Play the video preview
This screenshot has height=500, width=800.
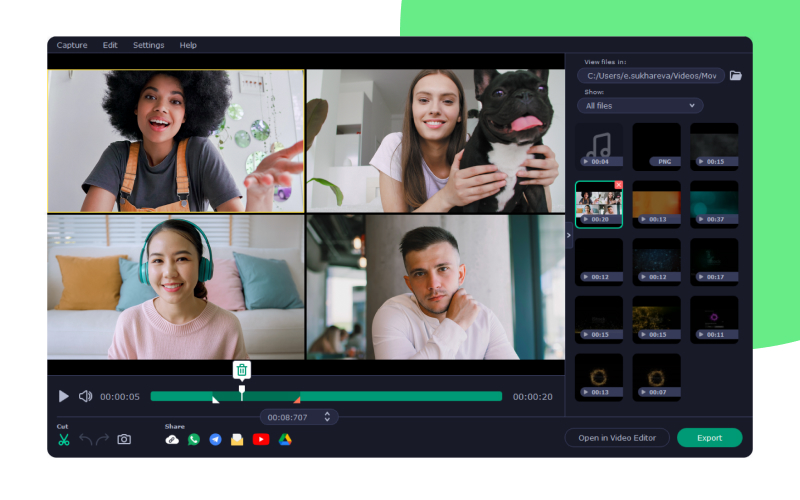(x=63, y=396)
